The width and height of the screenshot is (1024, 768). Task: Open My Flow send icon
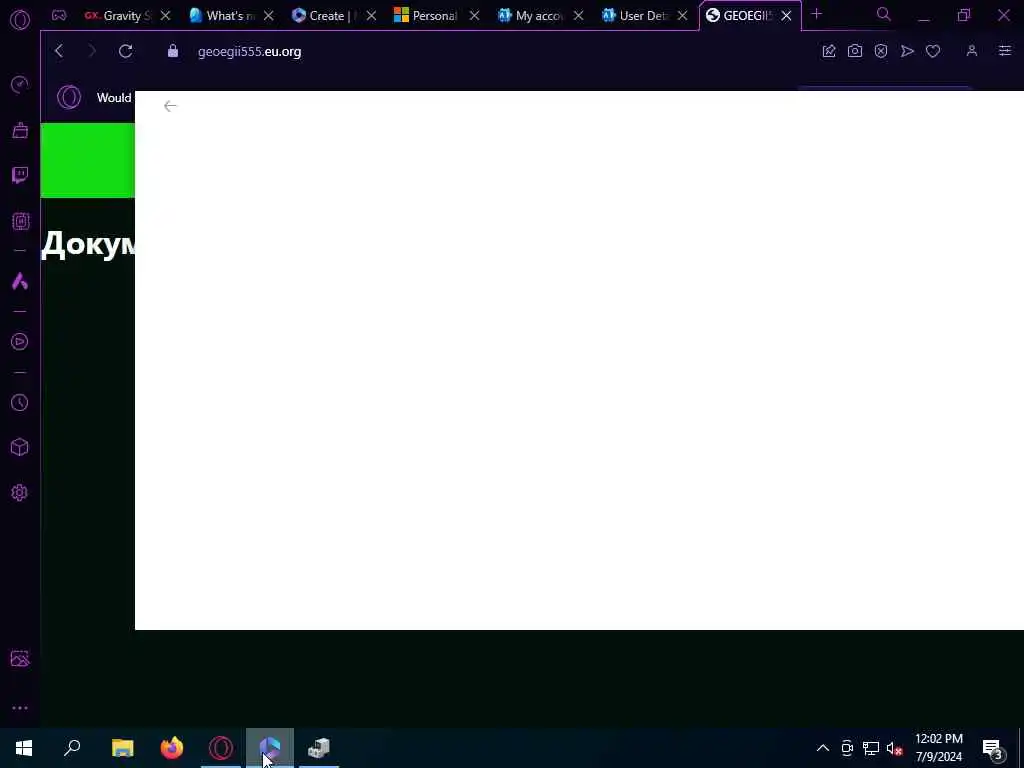point(907,51)
